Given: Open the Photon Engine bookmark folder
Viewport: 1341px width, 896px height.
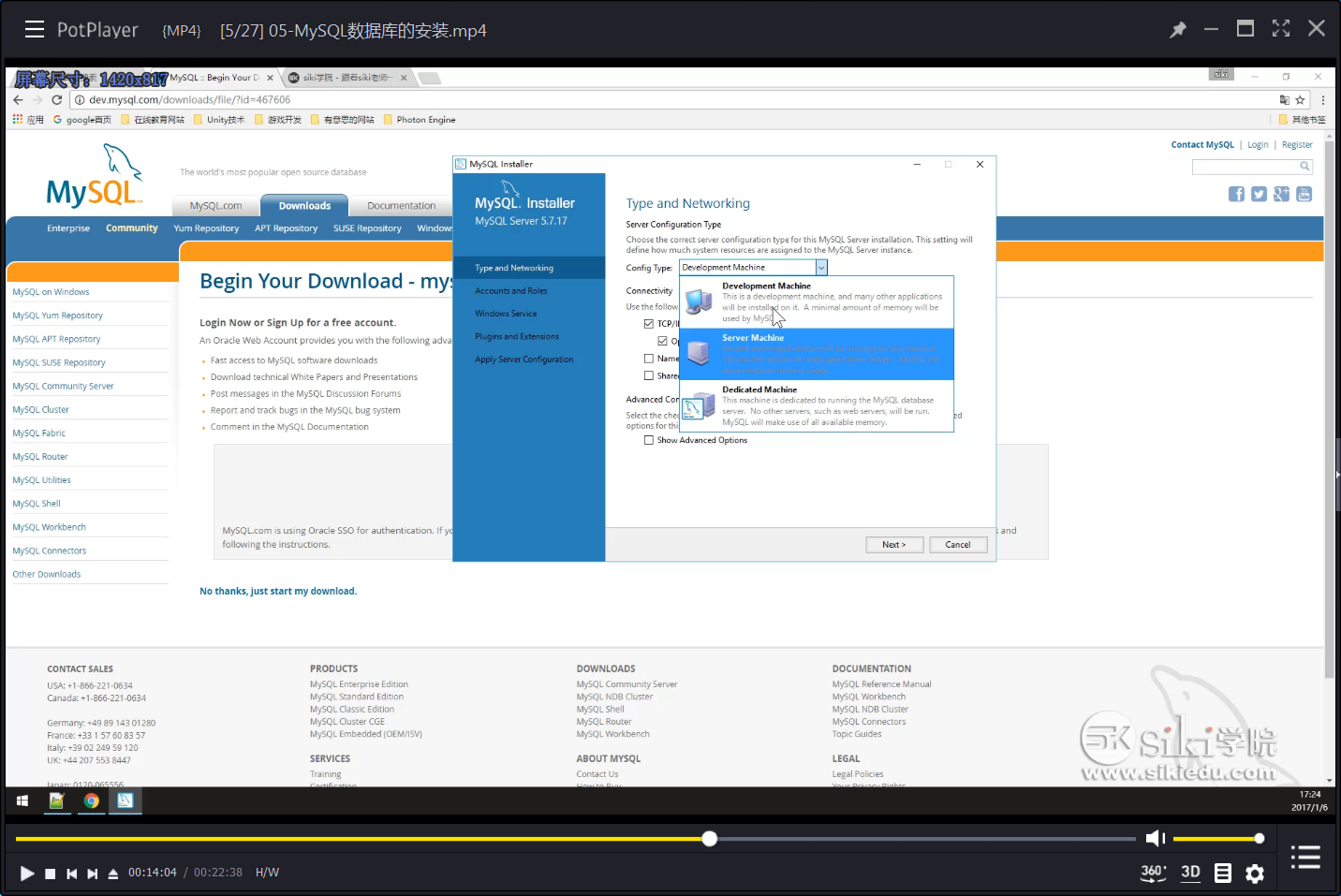Looking at the screenshot, I should (x=420, y=120).
